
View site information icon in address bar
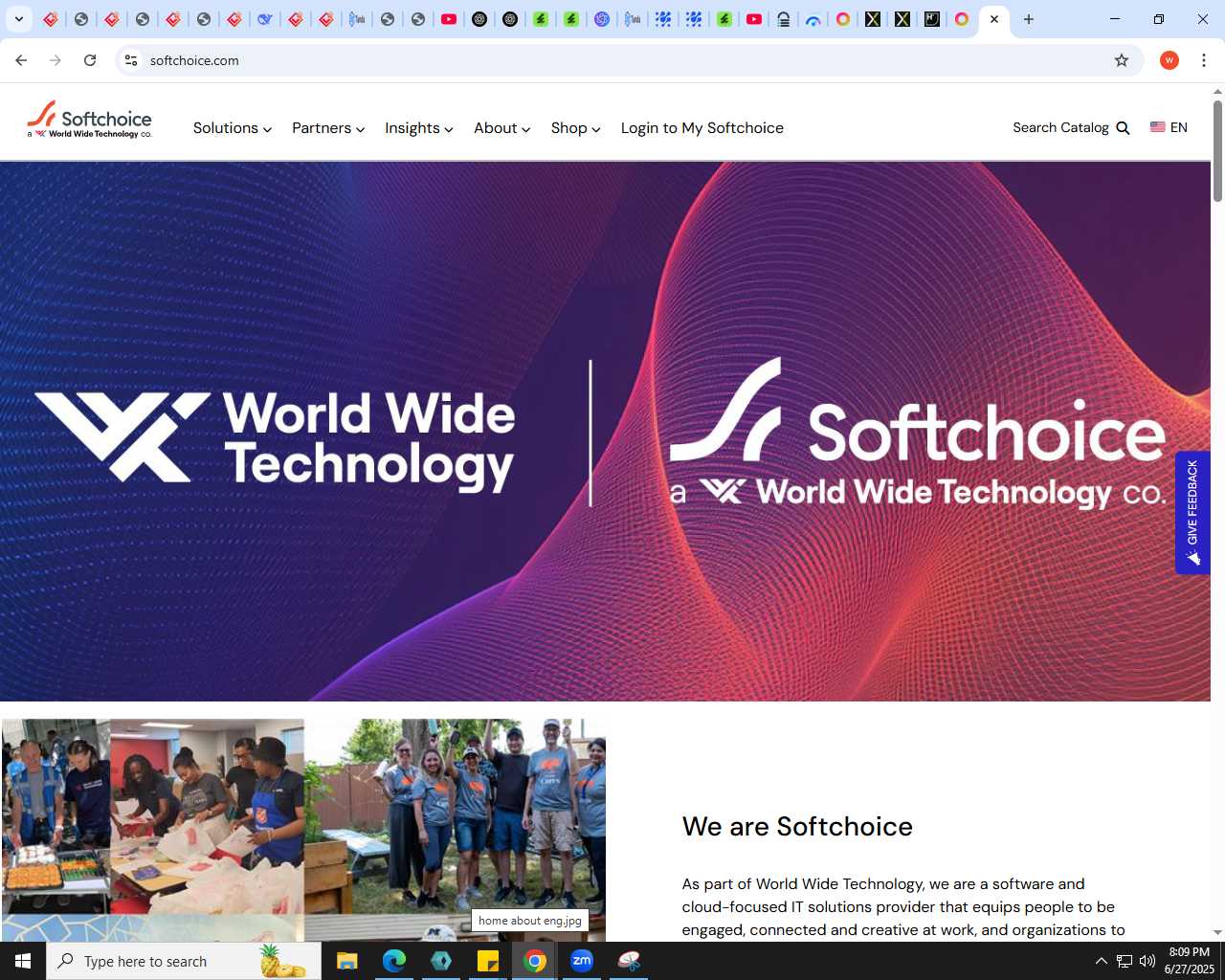[131, 60]
